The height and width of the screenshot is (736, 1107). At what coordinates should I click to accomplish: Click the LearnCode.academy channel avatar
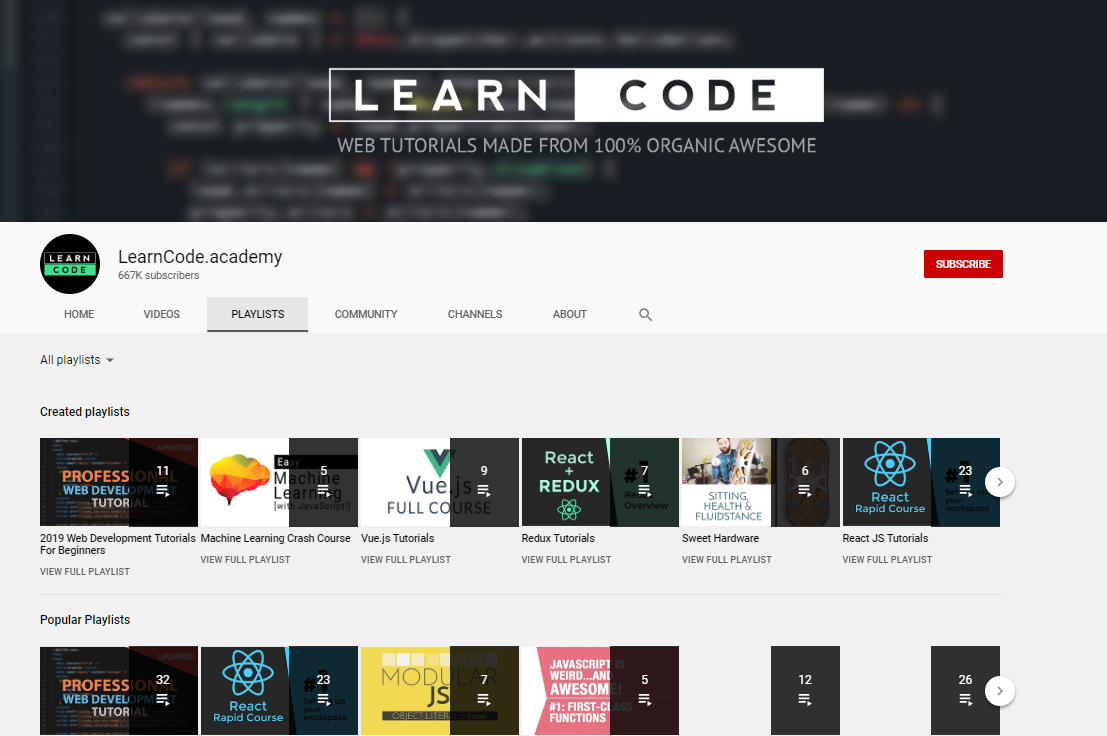coord(70,264)
